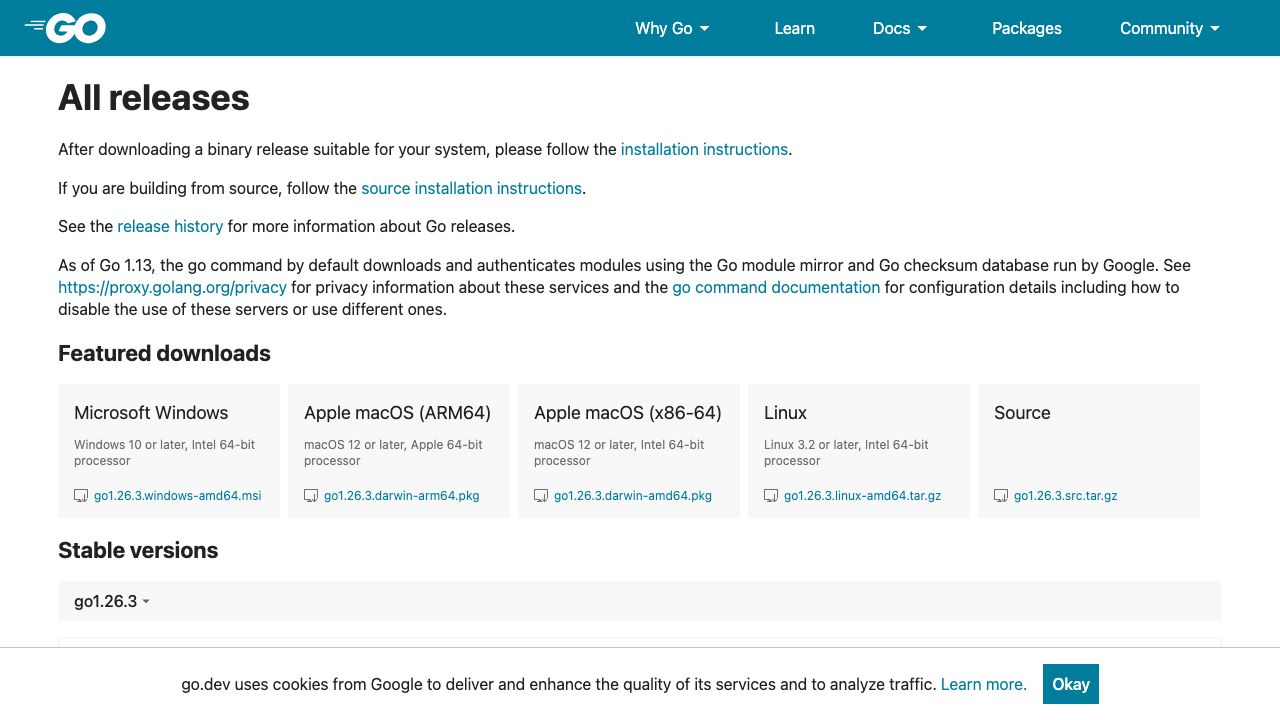
Task: Click the Source card heading
Action: [1022, 413]
